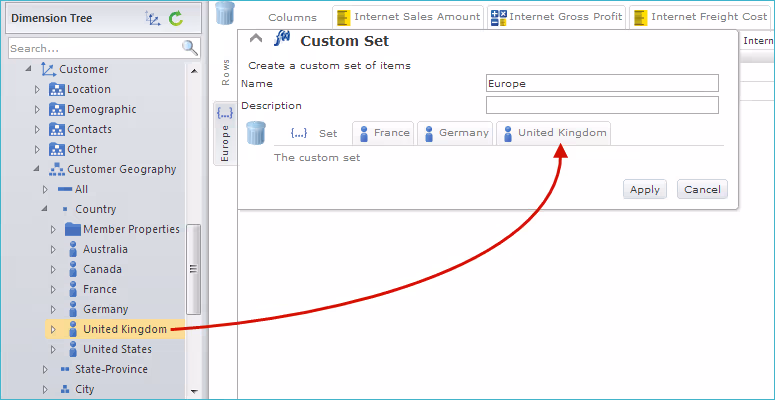Click the Set braces icon in dialog
This screenshot has width=775, height=400.
tap(298, 133)
